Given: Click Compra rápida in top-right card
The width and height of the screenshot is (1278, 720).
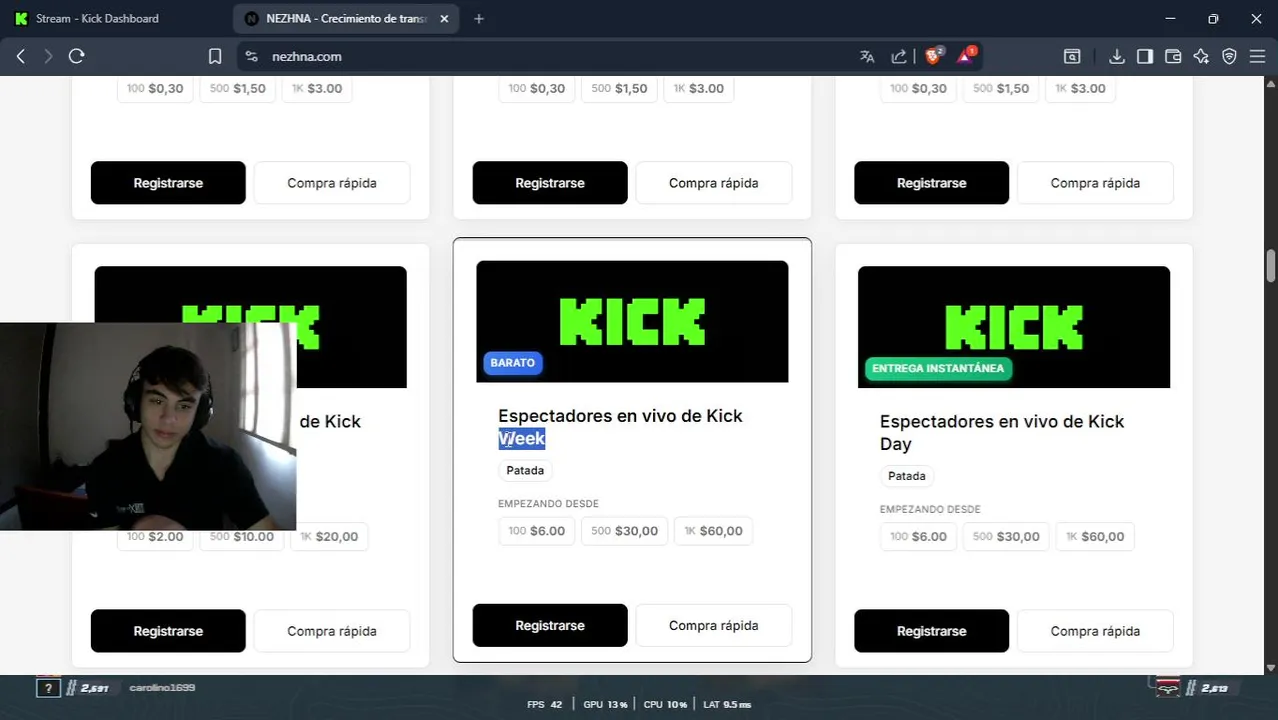Looking at the screenshot, I should point(1095,183).
